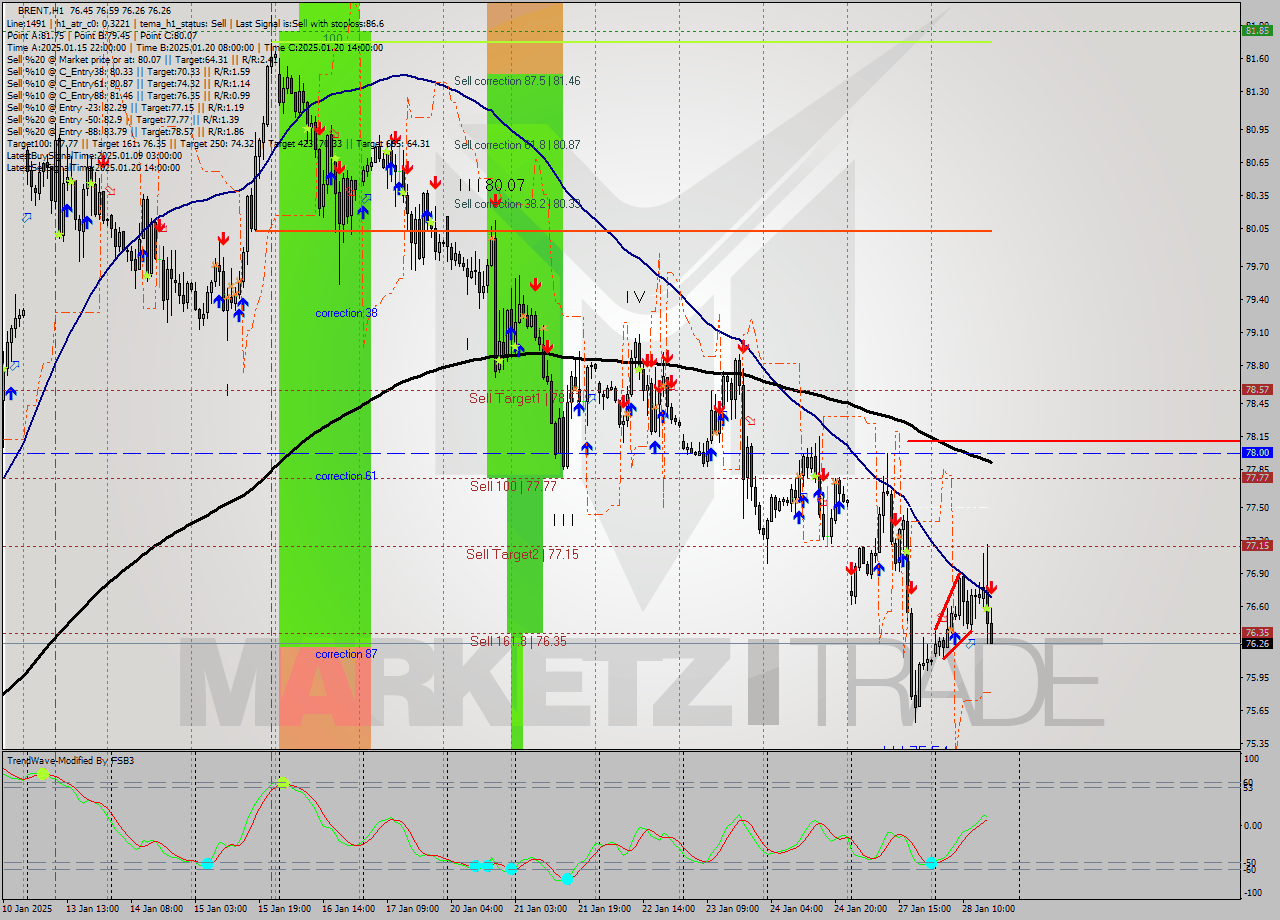Click the 'I V' wave label
1280x920 pixels.
pyautogui.click(x=635, y=297)
